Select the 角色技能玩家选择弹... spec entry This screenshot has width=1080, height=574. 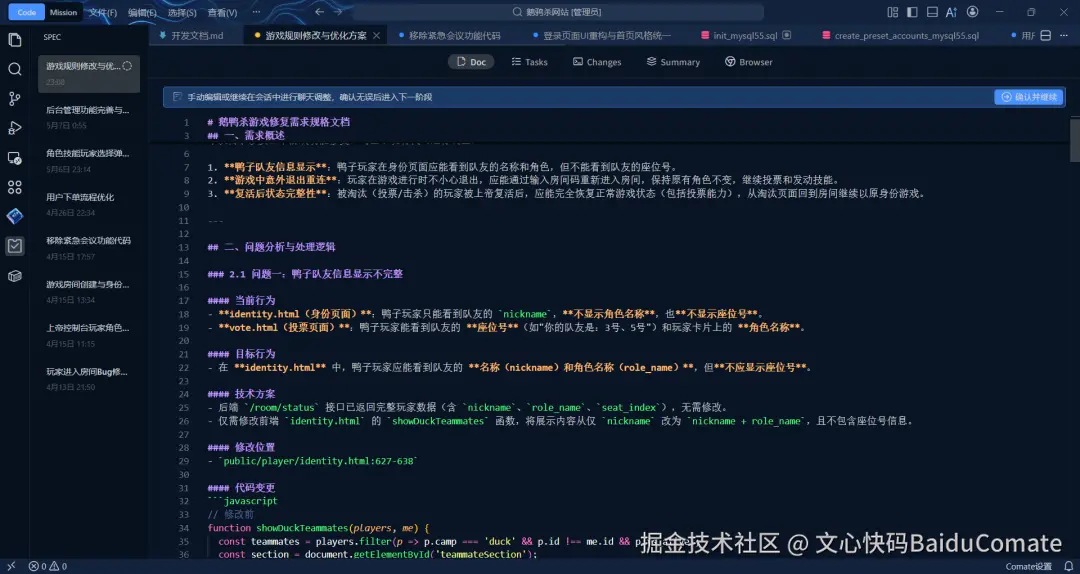[x=89, y=161]
